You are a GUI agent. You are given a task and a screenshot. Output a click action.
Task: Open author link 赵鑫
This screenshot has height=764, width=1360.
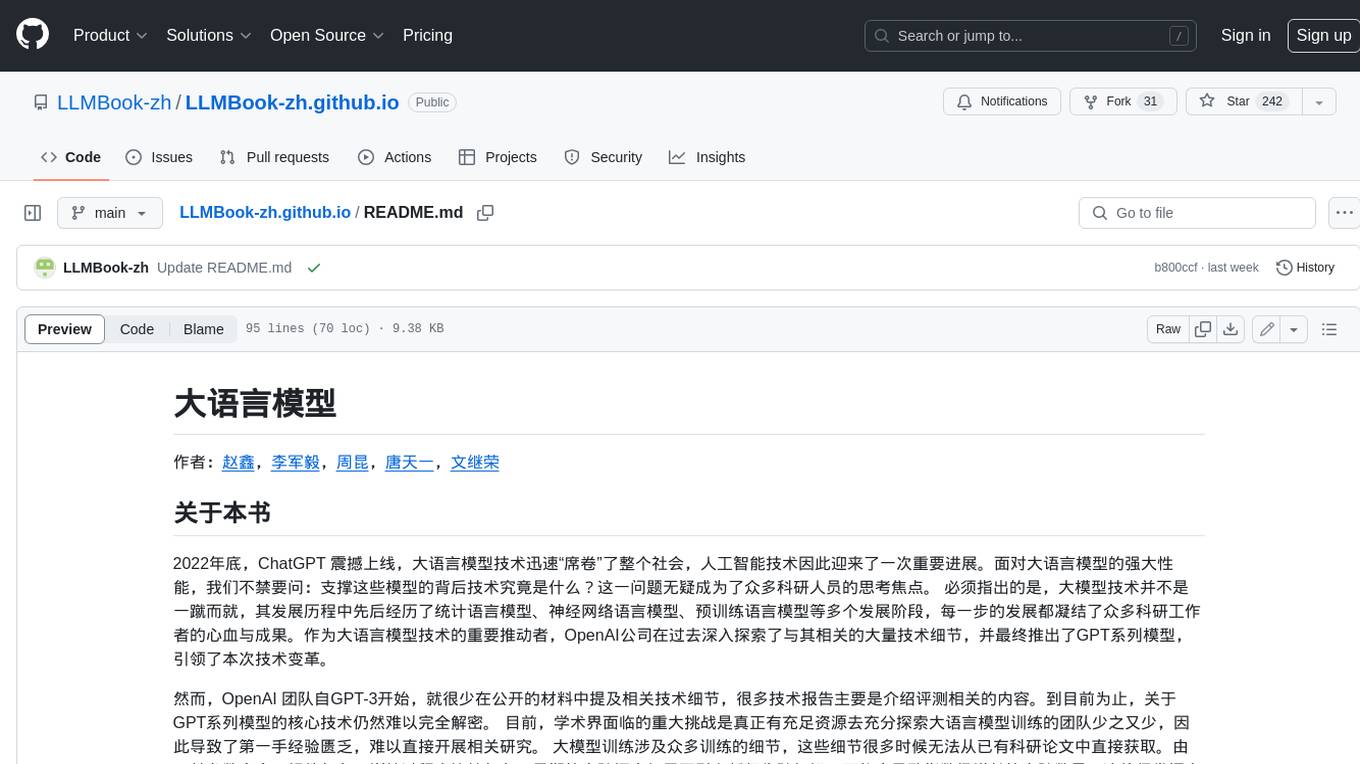(239, 462)
